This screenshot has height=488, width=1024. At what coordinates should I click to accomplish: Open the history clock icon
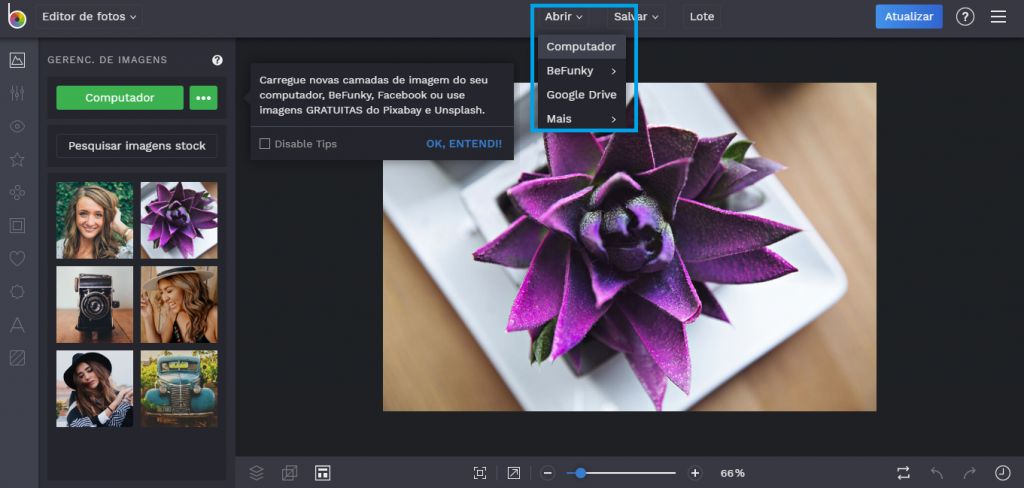click(x=1002, y=473)
